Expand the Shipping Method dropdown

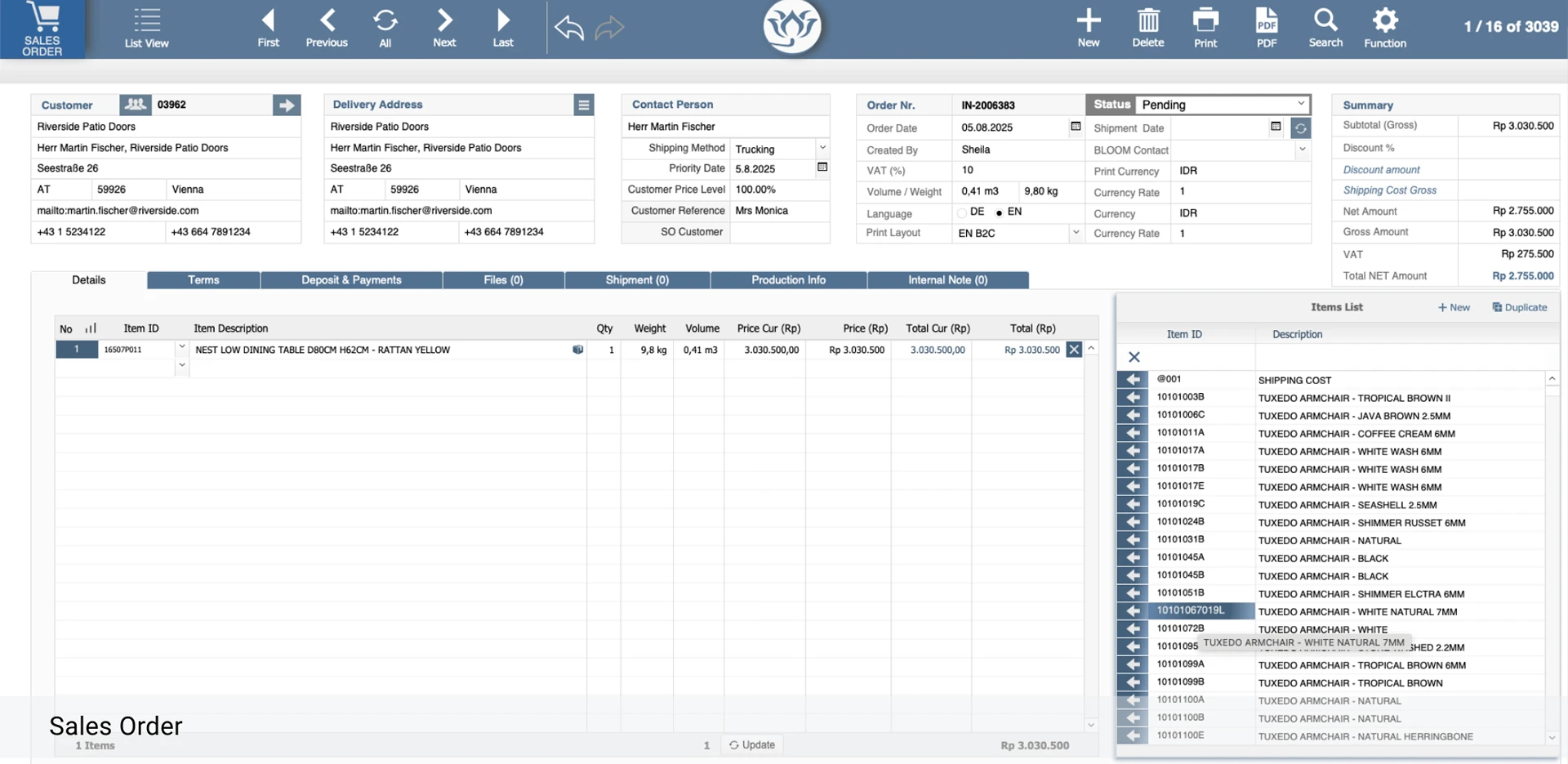[822, 148]
